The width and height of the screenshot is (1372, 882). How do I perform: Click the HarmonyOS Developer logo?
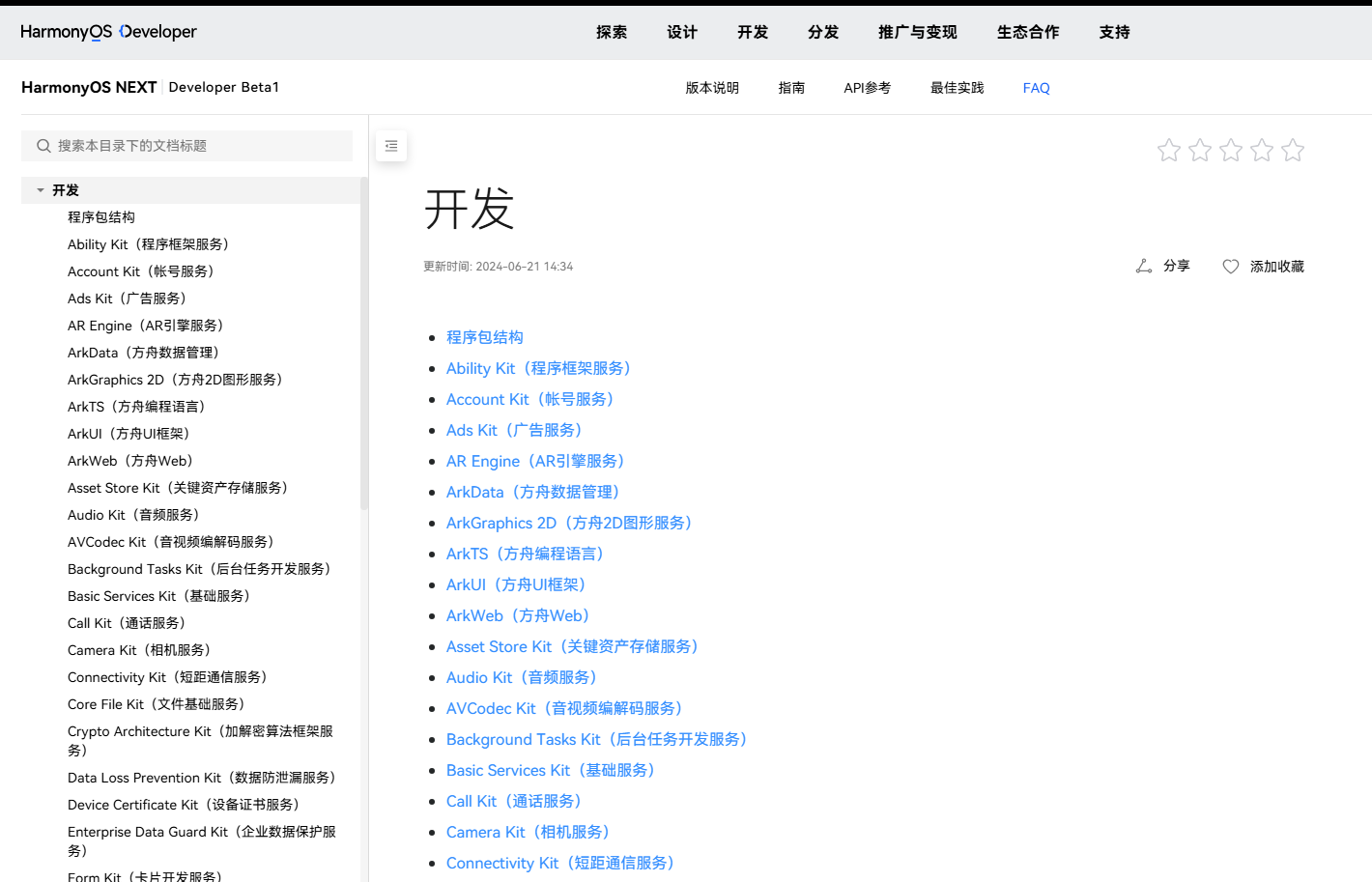[108, 32]
